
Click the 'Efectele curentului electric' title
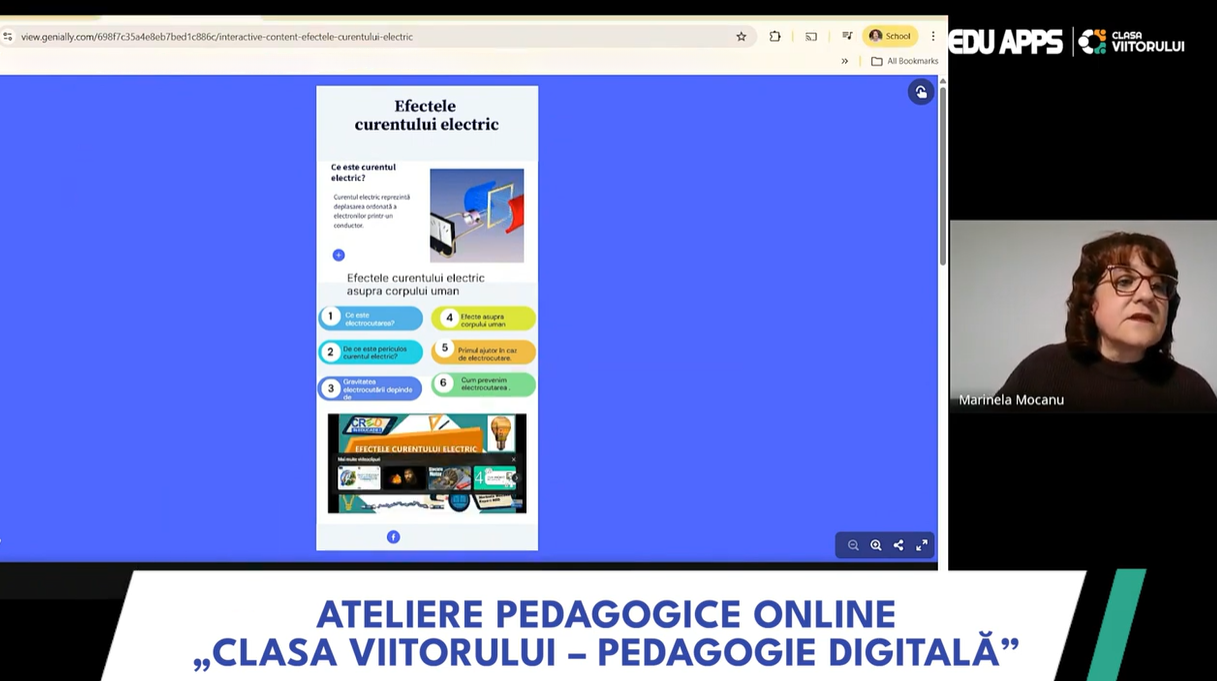pyautogui.click(x=427, y=115)
